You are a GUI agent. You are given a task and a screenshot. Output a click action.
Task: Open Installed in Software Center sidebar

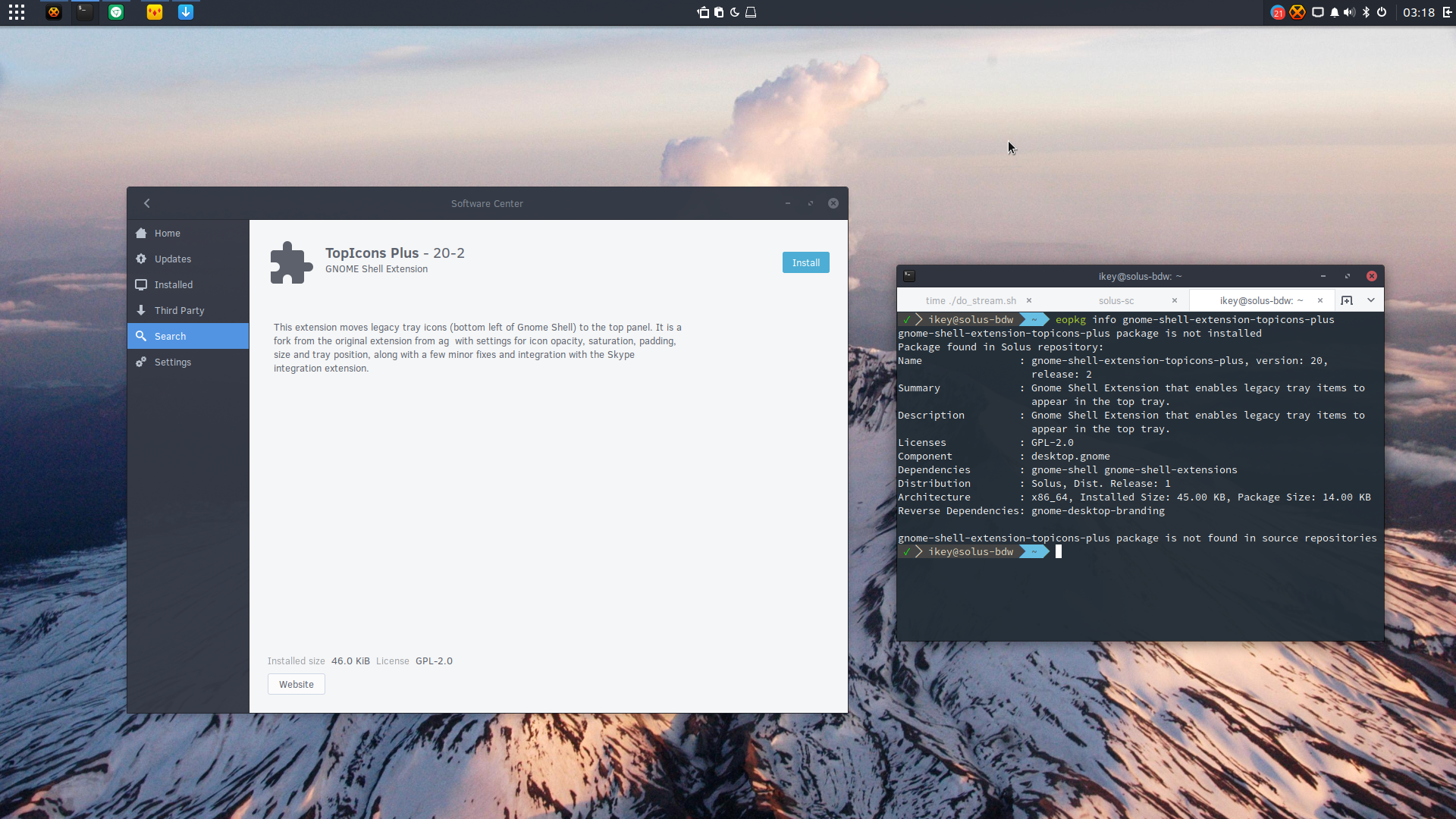pos(188,285)
